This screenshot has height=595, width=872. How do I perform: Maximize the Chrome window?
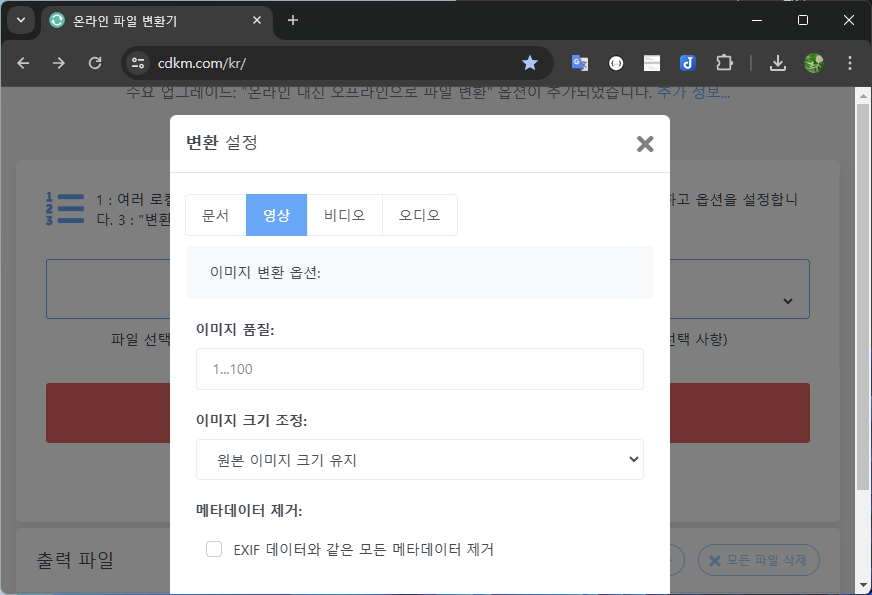tap(802, 20)
